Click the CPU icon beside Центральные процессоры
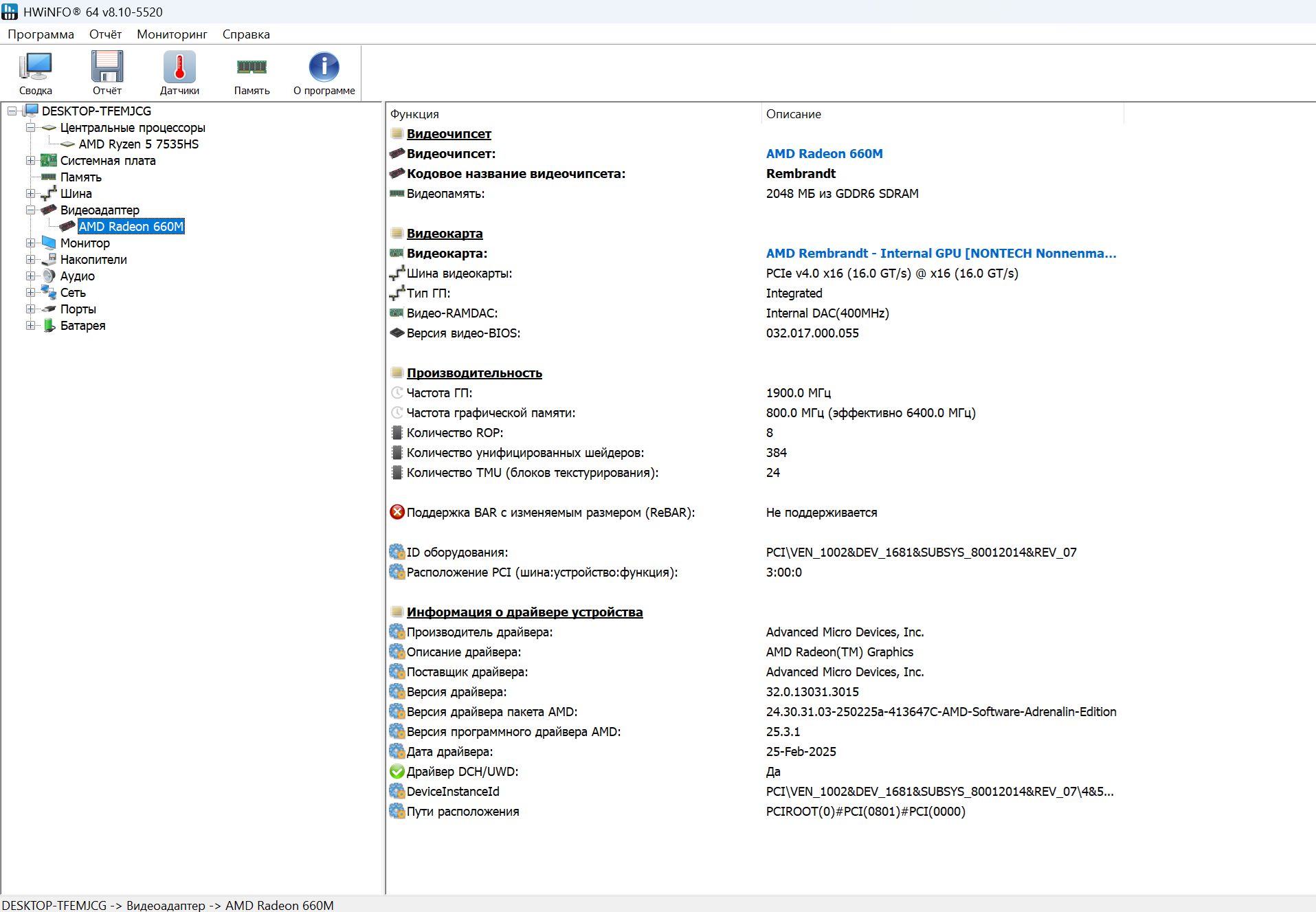The width and height of the screenshot is (1316, 912). 49,127
